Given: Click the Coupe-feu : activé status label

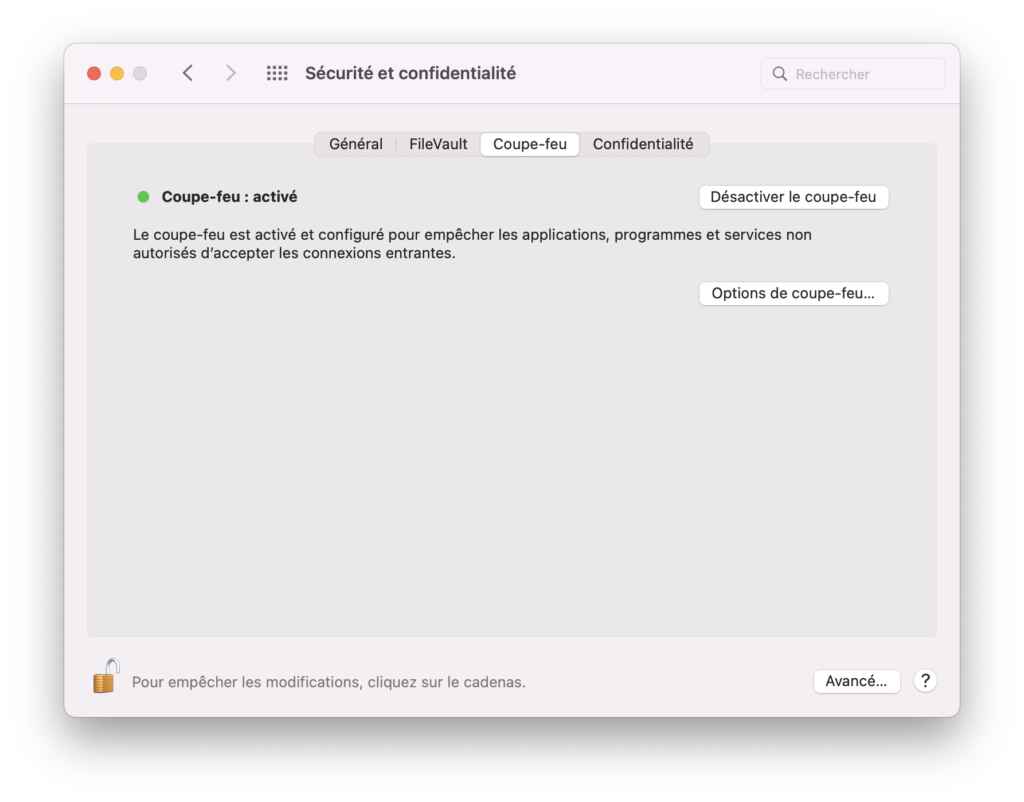Looking at the screenshot, I should (229, 197).
